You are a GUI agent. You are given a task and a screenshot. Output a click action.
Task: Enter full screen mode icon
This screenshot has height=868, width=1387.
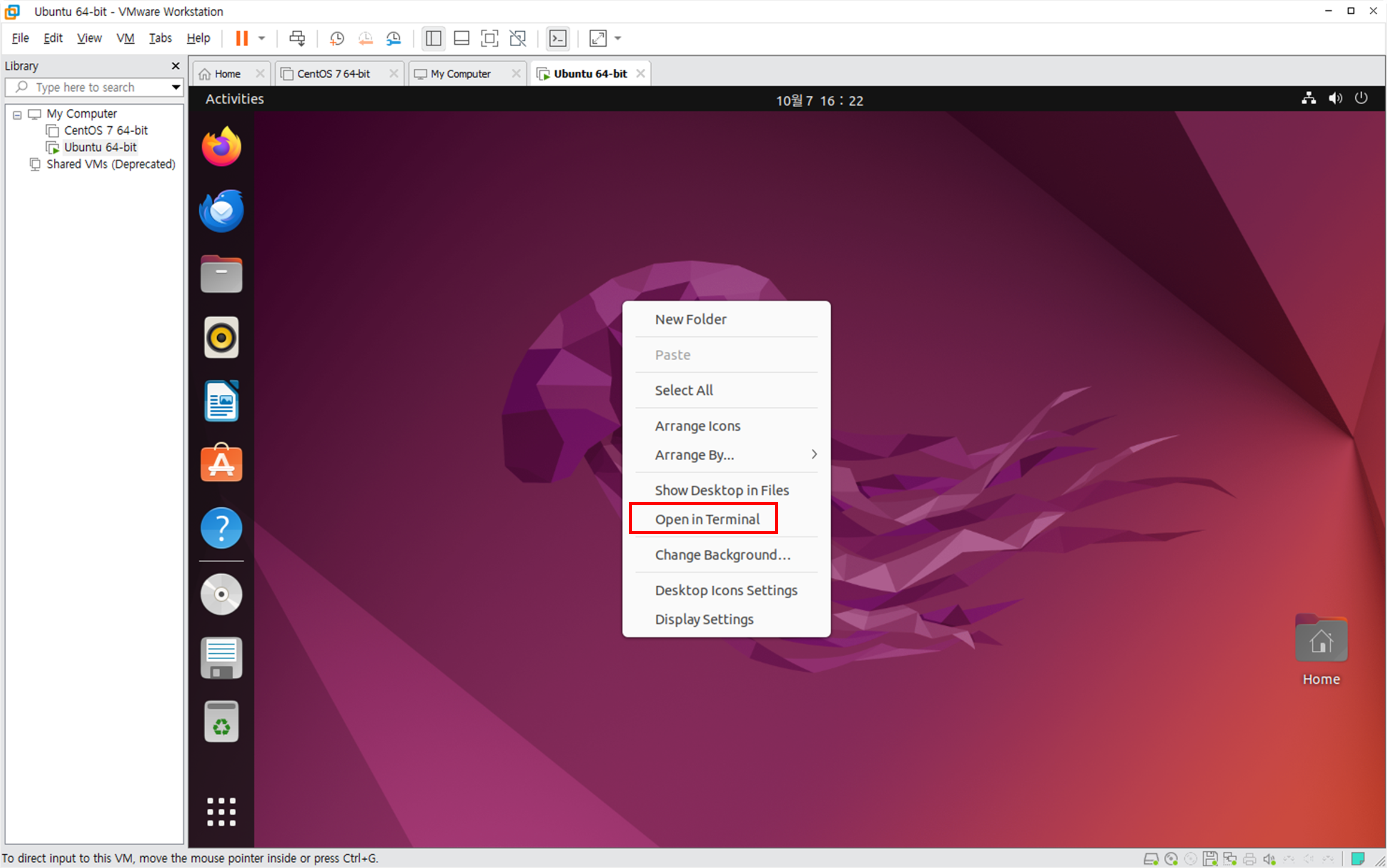489,38
